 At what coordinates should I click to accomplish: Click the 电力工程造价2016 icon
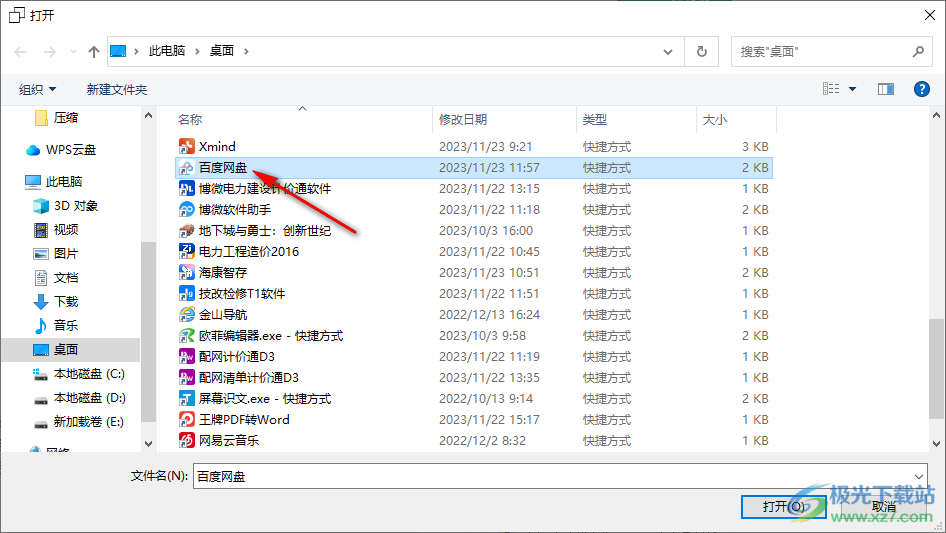pyautogui.click(x=186, y=251)
